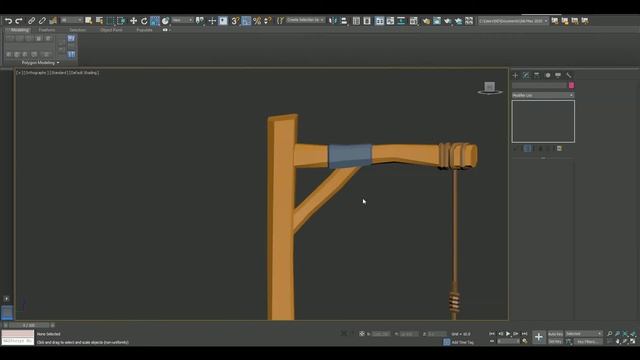Toggle the Ribbon display
640x360 pixels.
coord(380,20)
